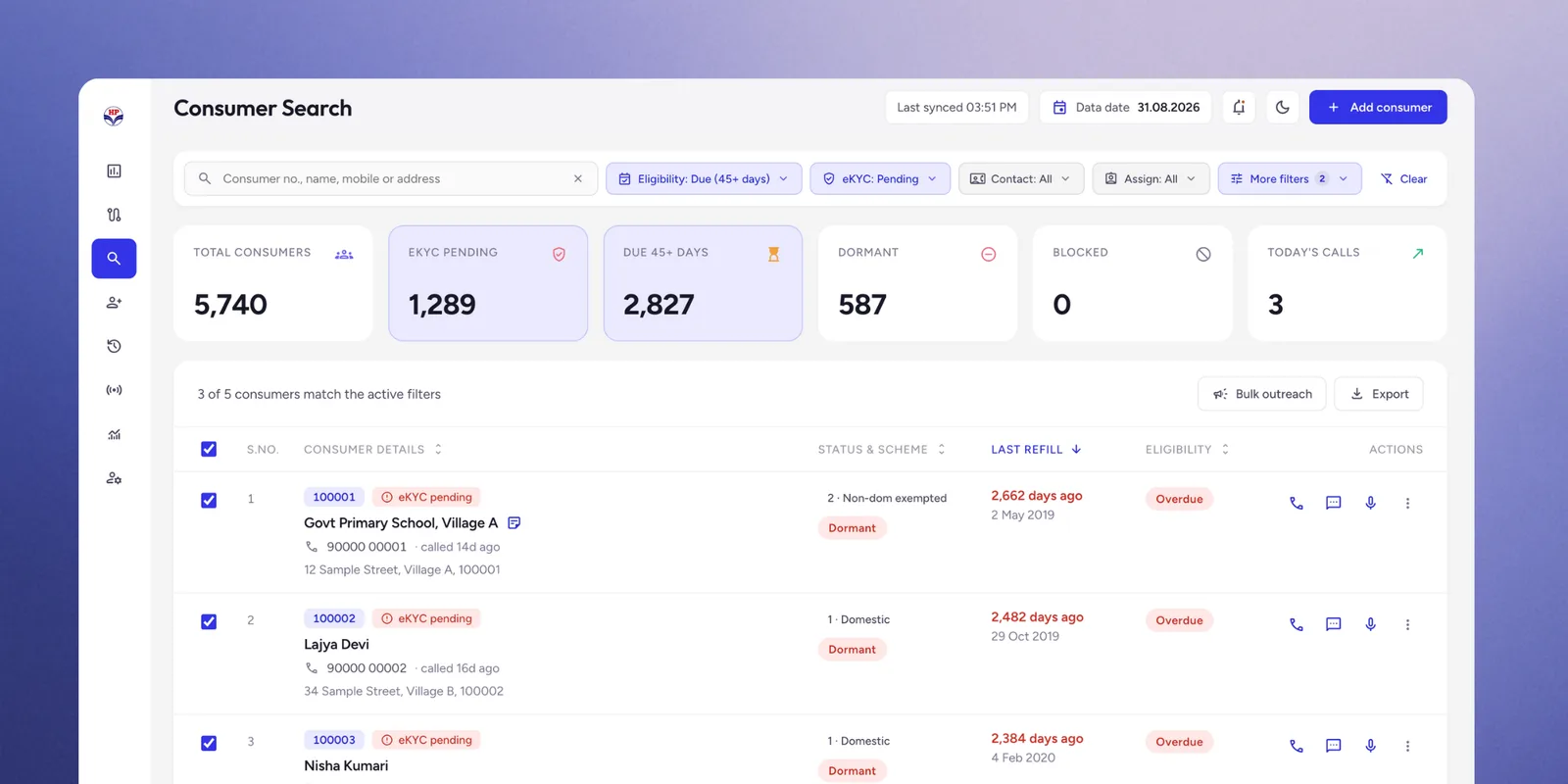Click the Last synced 03:51 PM button
Image resolution: width=1568 pixels, height=784 pixels.
click(956, 108)
